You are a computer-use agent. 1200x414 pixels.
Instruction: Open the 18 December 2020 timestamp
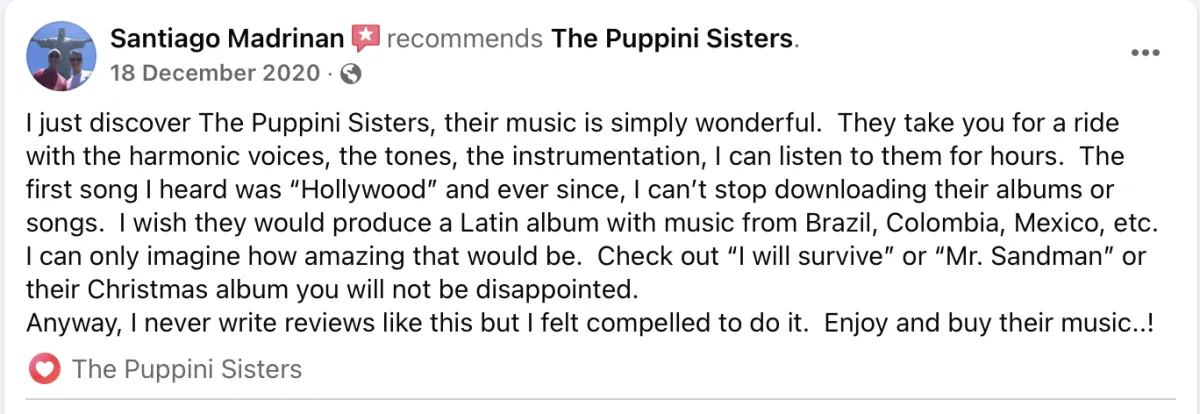tap(215, 73)
